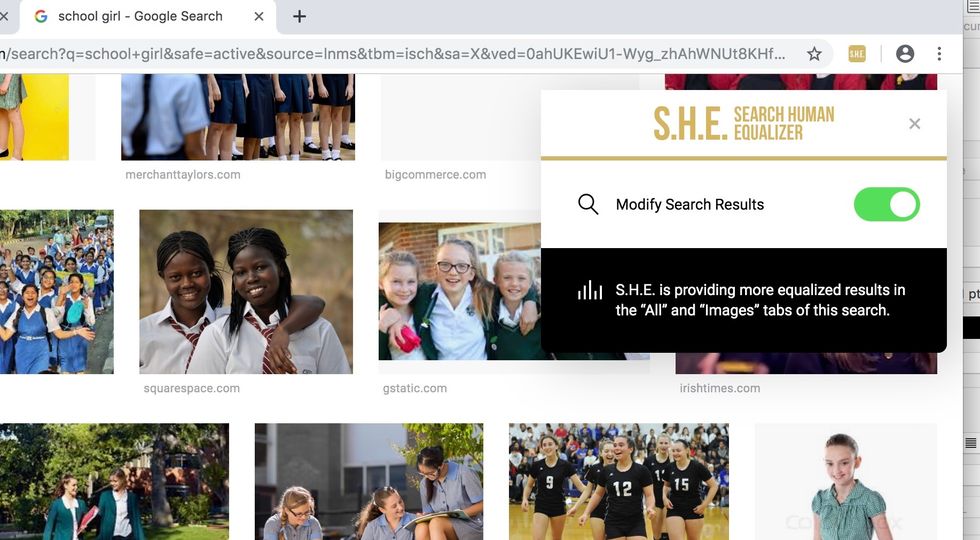980x540 pixels.
Task: Click the magnifier icon beside Modify Search Results
Action: coord(588,204)
